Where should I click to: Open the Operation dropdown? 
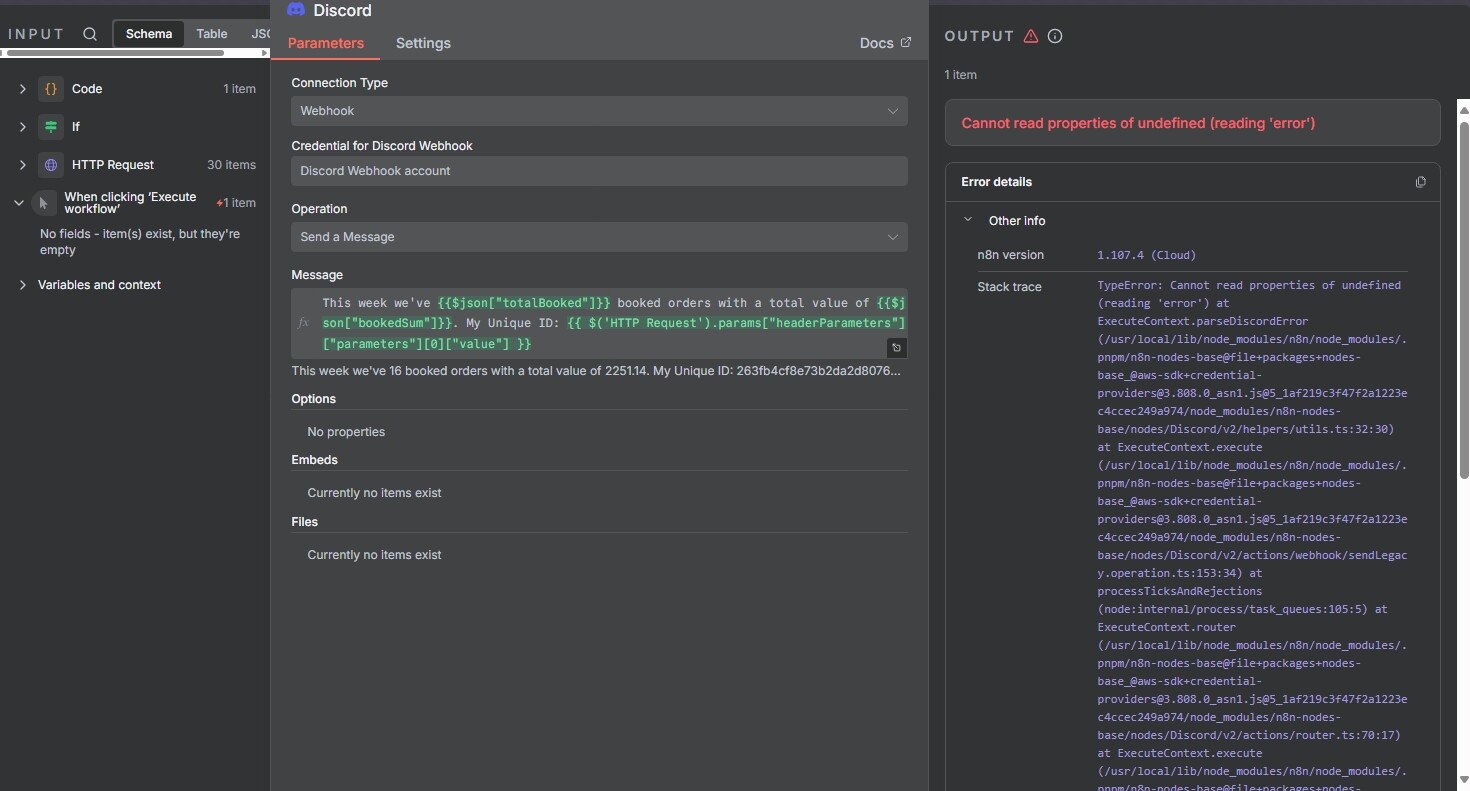599,237
